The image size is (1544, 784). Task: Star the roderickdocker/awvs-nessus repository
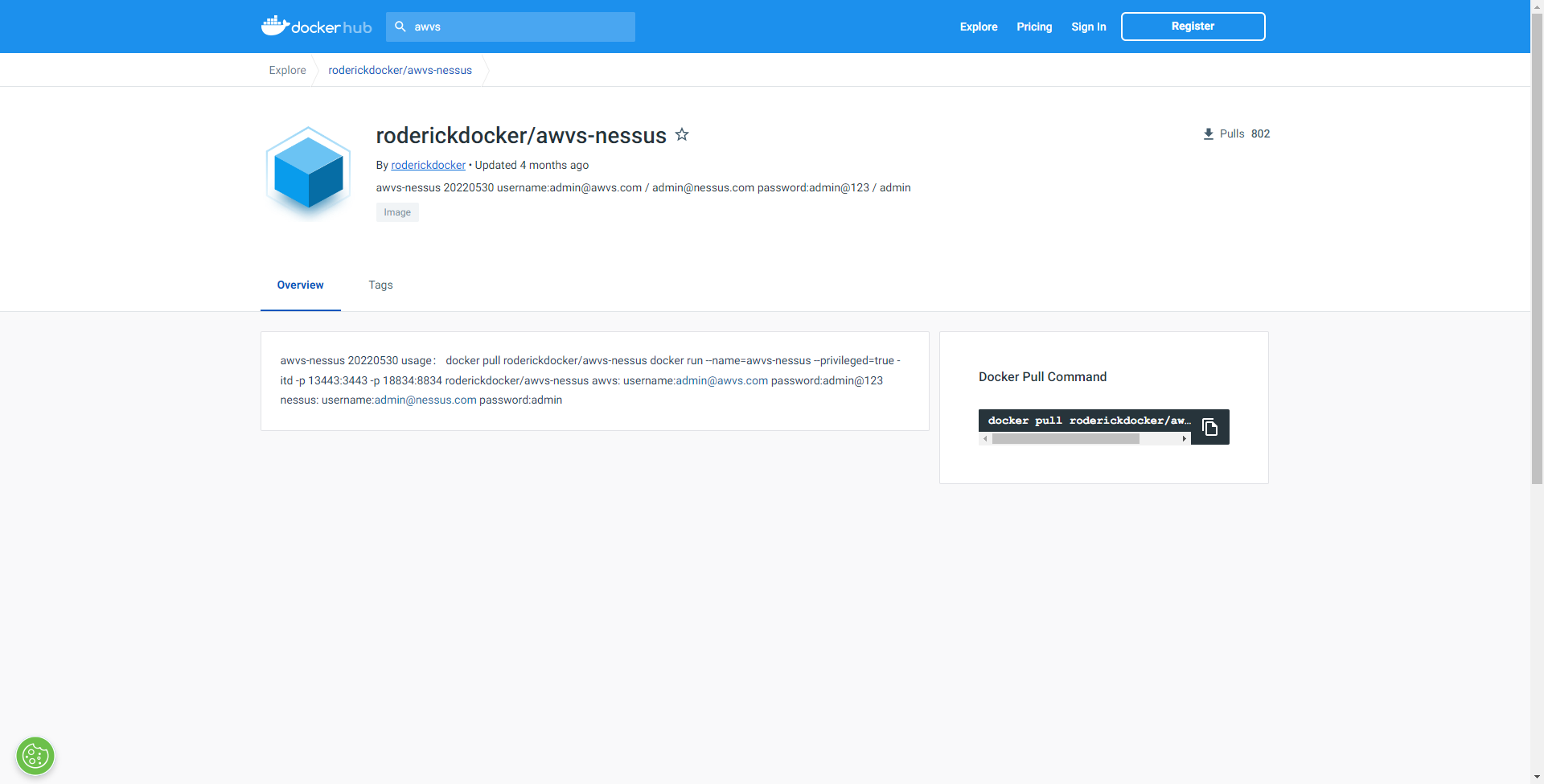click(x=682, y=134)
